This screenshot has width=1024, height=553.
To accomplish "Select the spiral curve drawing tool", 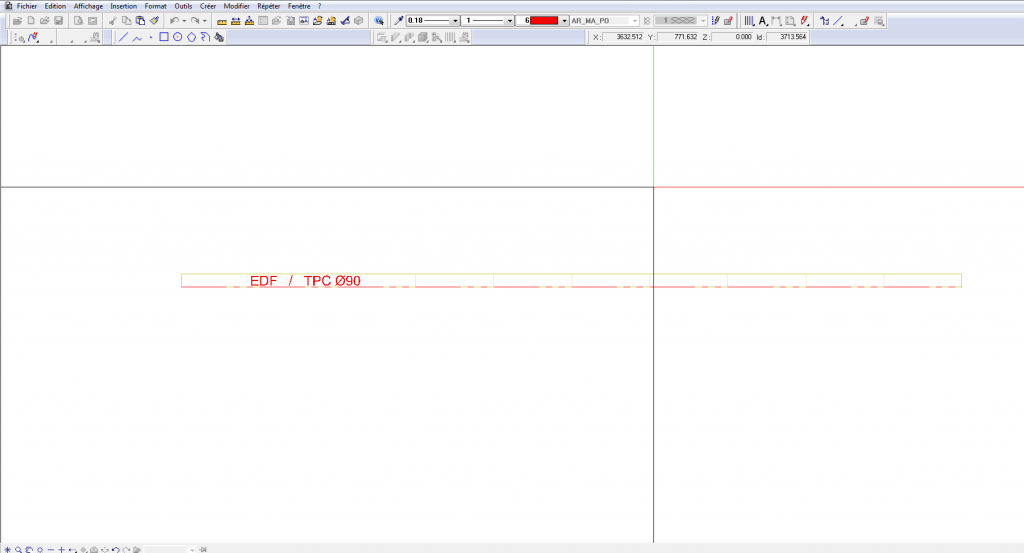I will click(x=205, y=37).
